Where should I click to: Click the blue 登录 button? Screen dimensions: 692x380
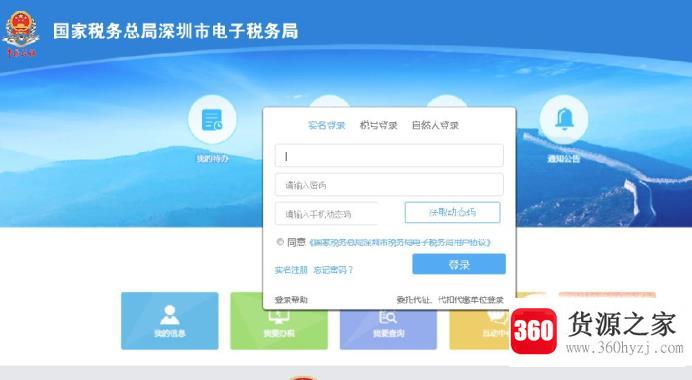[459, 264]
